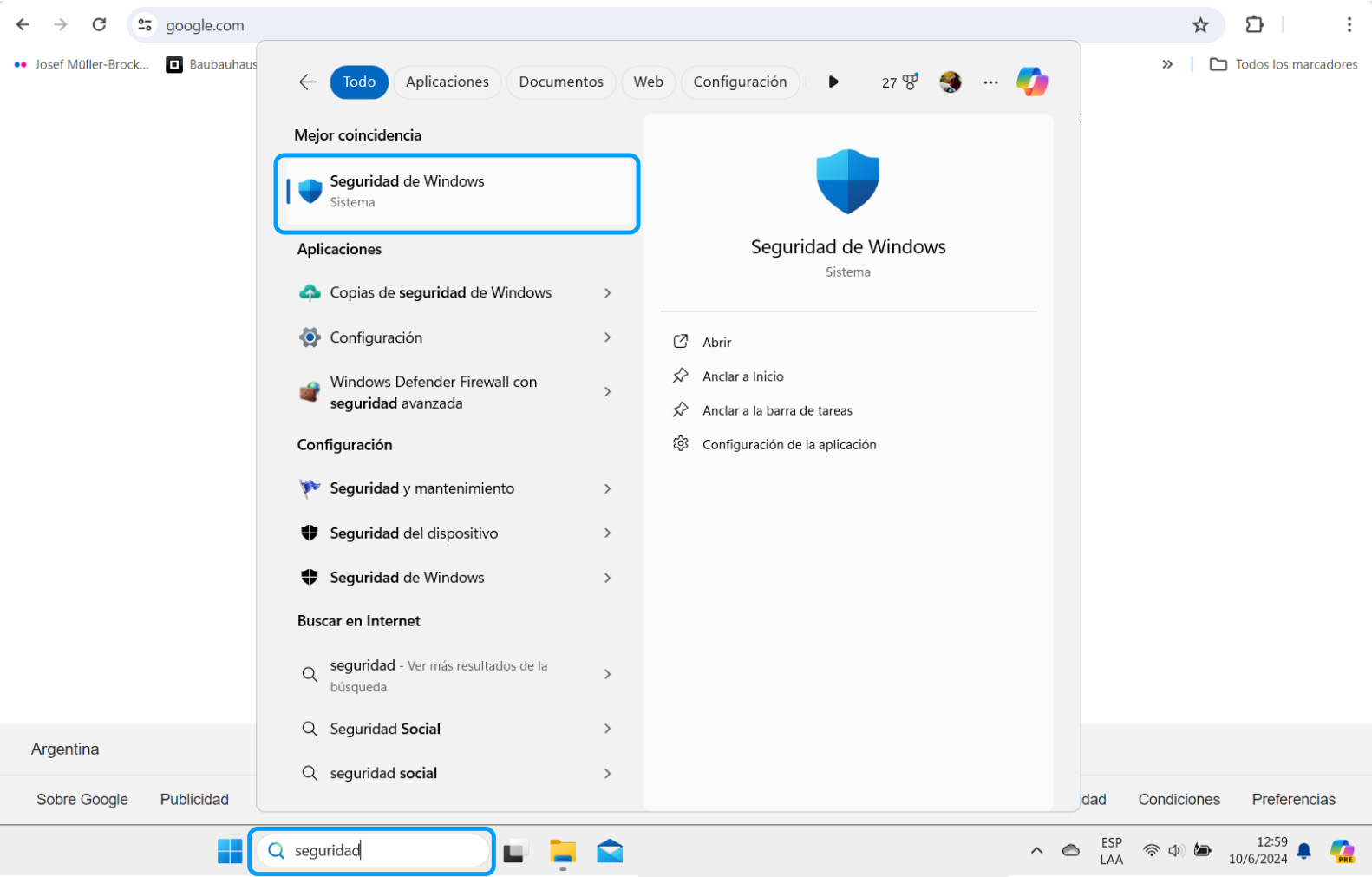1372x877 pixels.
Task: Open the three-dots options menu in the search panel
Action: [990, 82]
